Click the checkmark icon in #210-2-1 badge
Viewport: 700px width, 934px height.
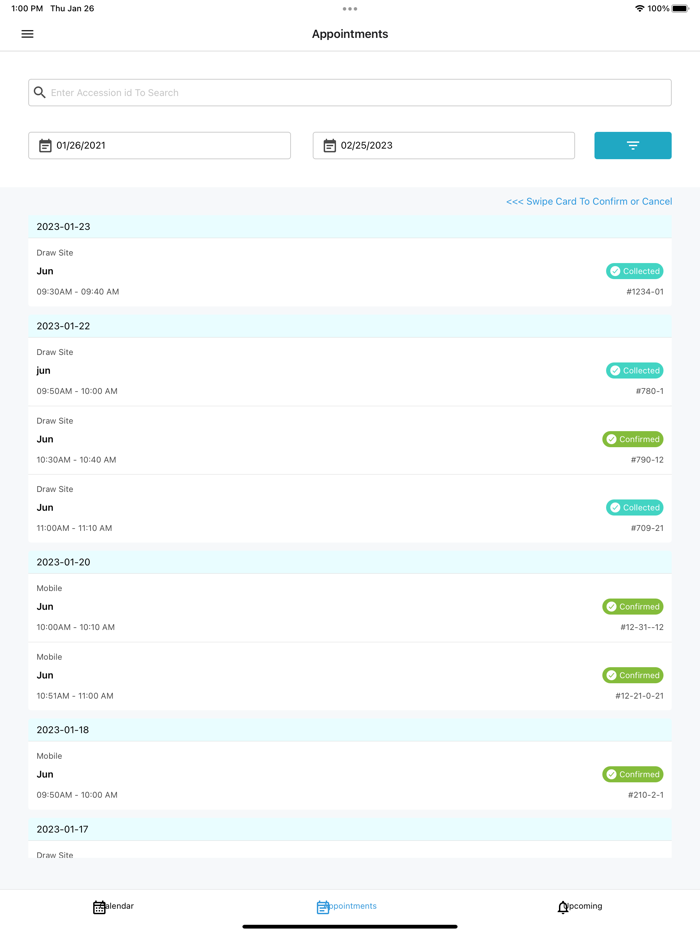pyautogui.click(x=611, y=774)
